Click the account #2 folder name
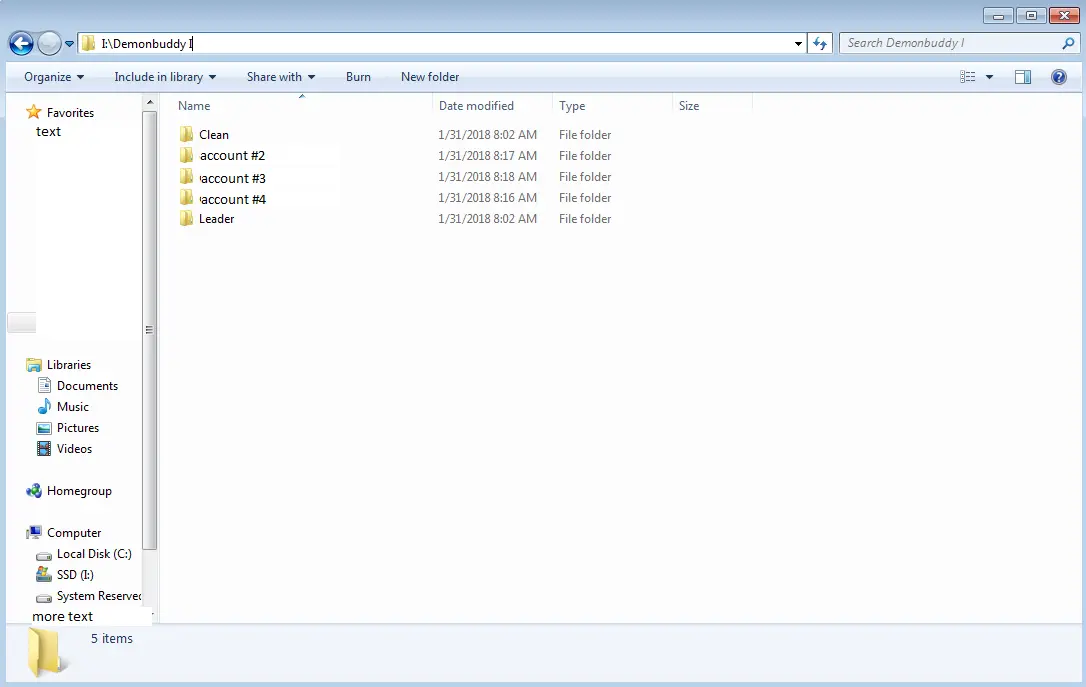The width and height of the screenshot is (1086, 687). click(232, 156)
